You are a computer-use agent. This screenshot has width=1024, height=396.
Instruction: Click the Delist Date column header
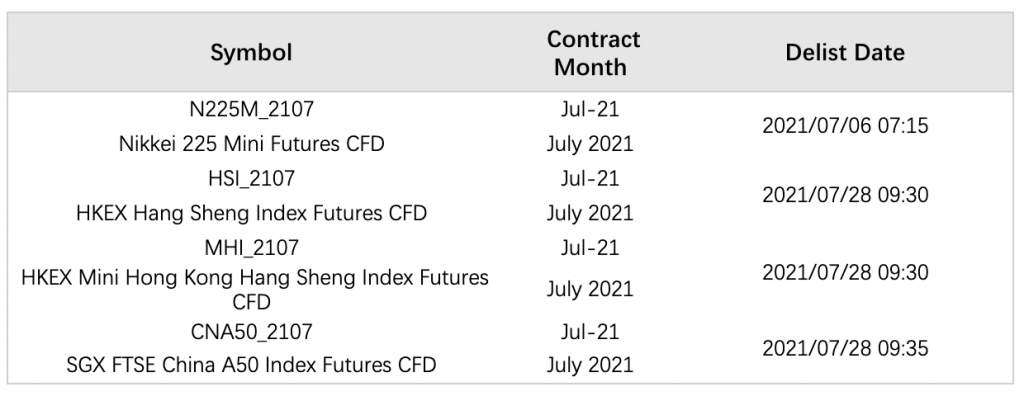point(844,53)
